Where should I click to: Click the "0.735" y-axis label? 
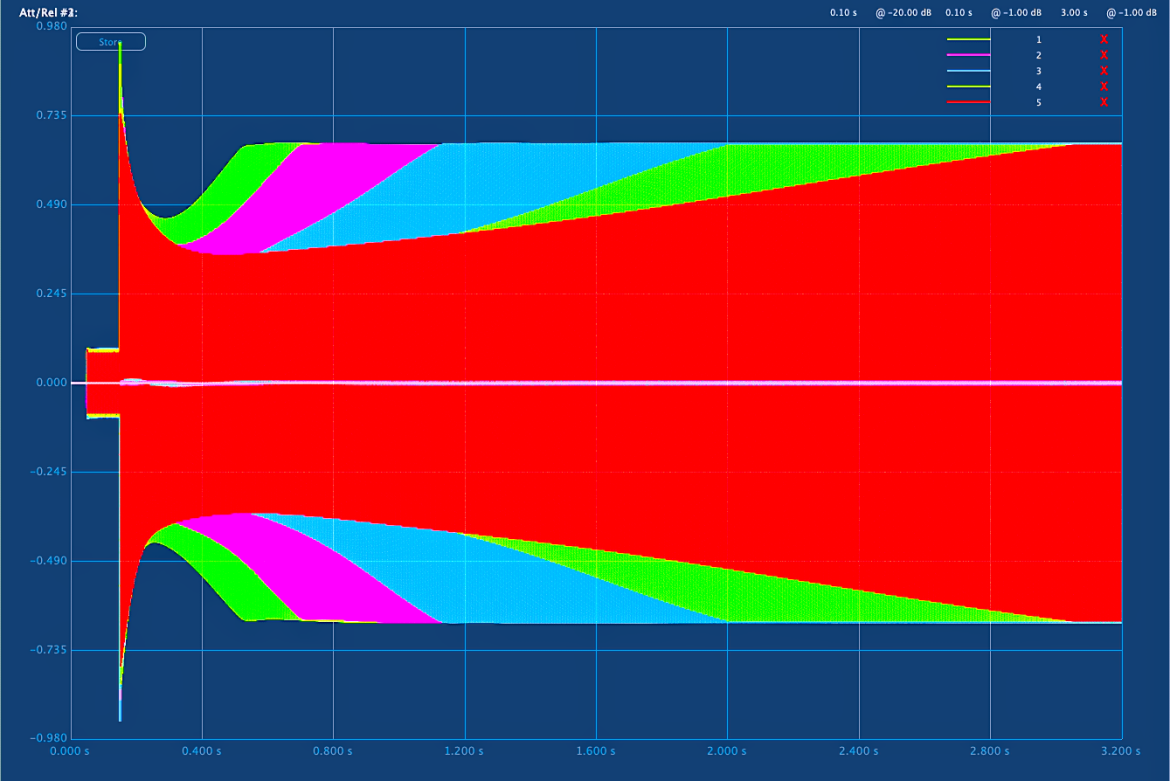click(51, 116)
